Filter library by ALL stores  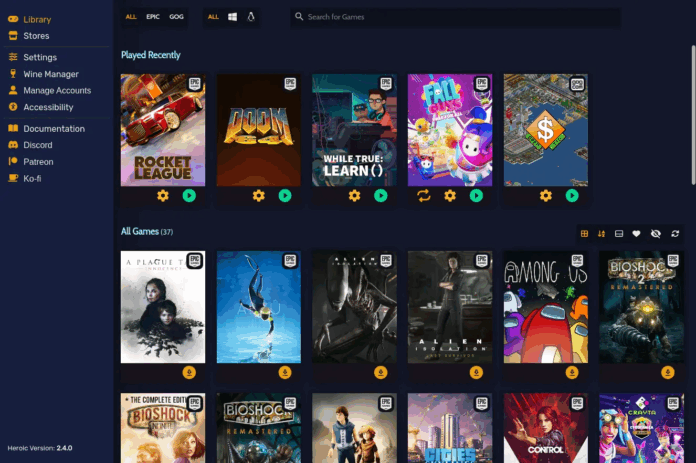point(131,17)
